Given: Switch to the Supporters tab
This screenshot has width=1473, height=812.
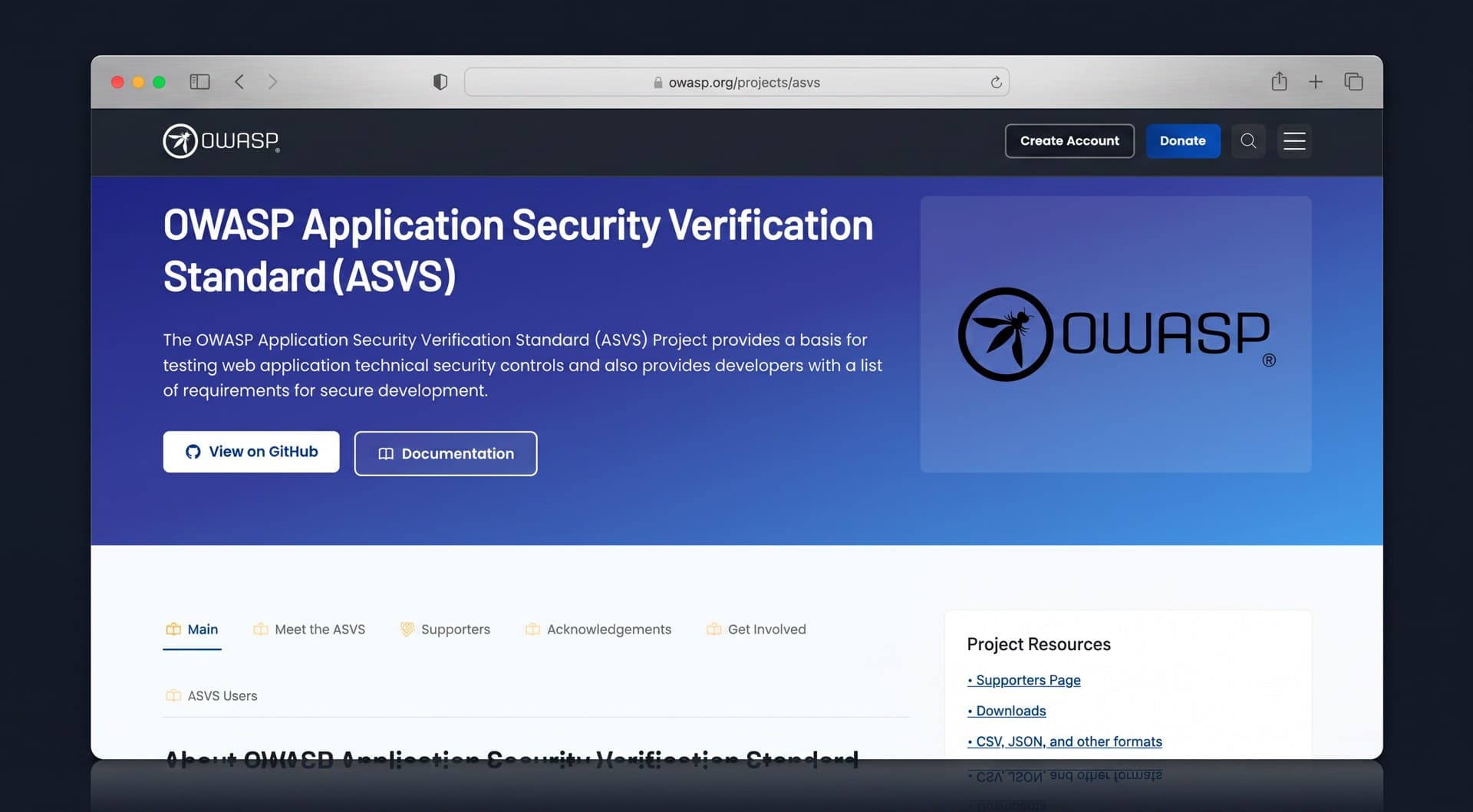Looking at the screenshot, I should tap(445, 630).
